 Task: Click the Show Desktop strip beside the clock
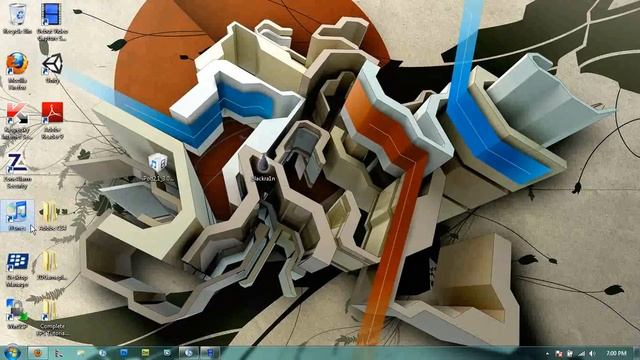(x=636, y=353)
